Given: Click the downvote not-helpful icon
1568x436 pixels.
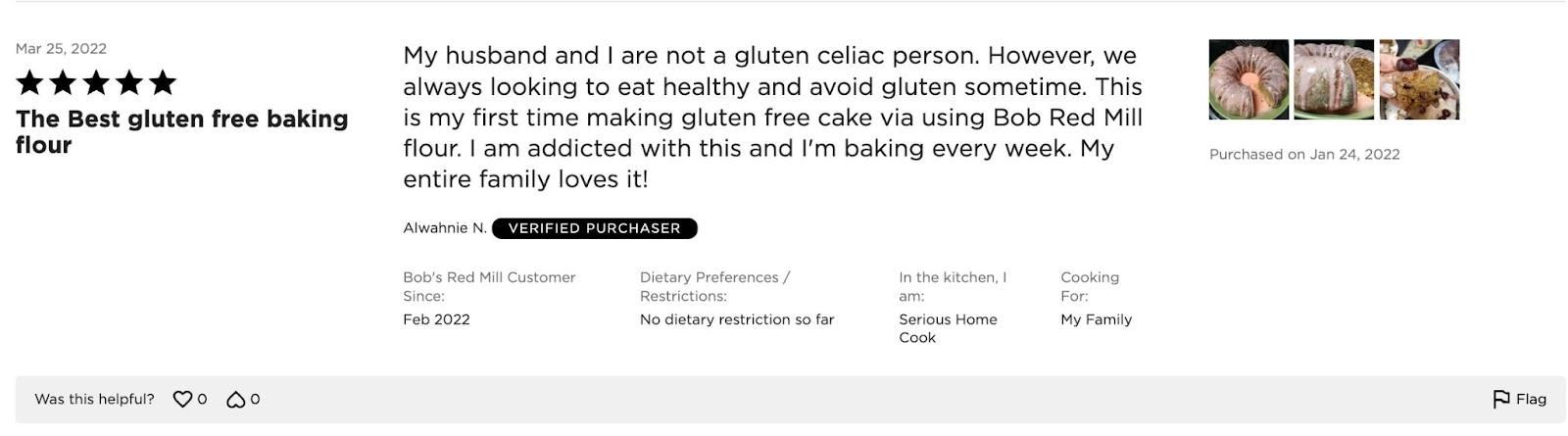Looking at the screenshot, I should pos(236,399).
